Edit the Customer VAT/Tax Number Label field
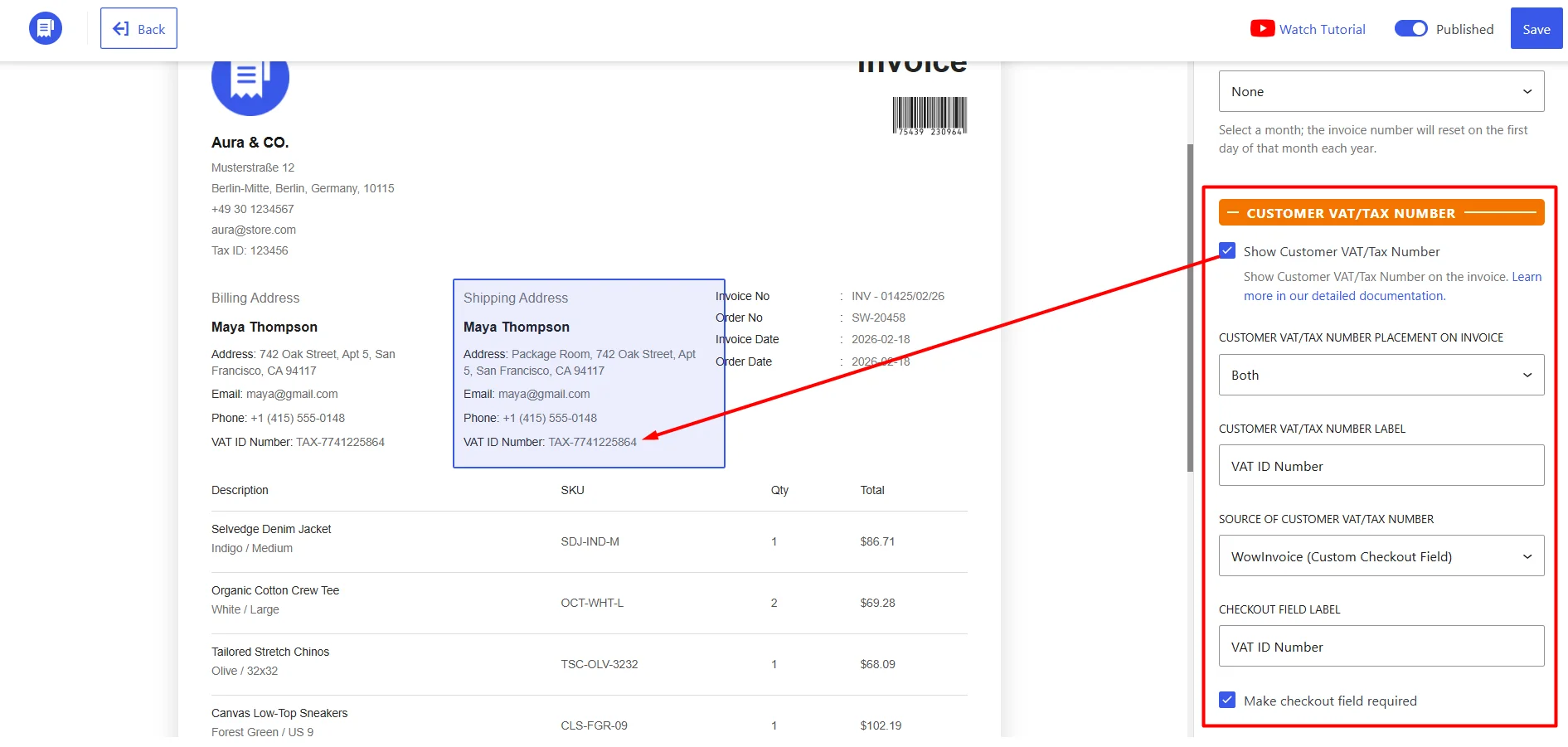Viewport: 1568px width, 747px height. pos(1381,465)
